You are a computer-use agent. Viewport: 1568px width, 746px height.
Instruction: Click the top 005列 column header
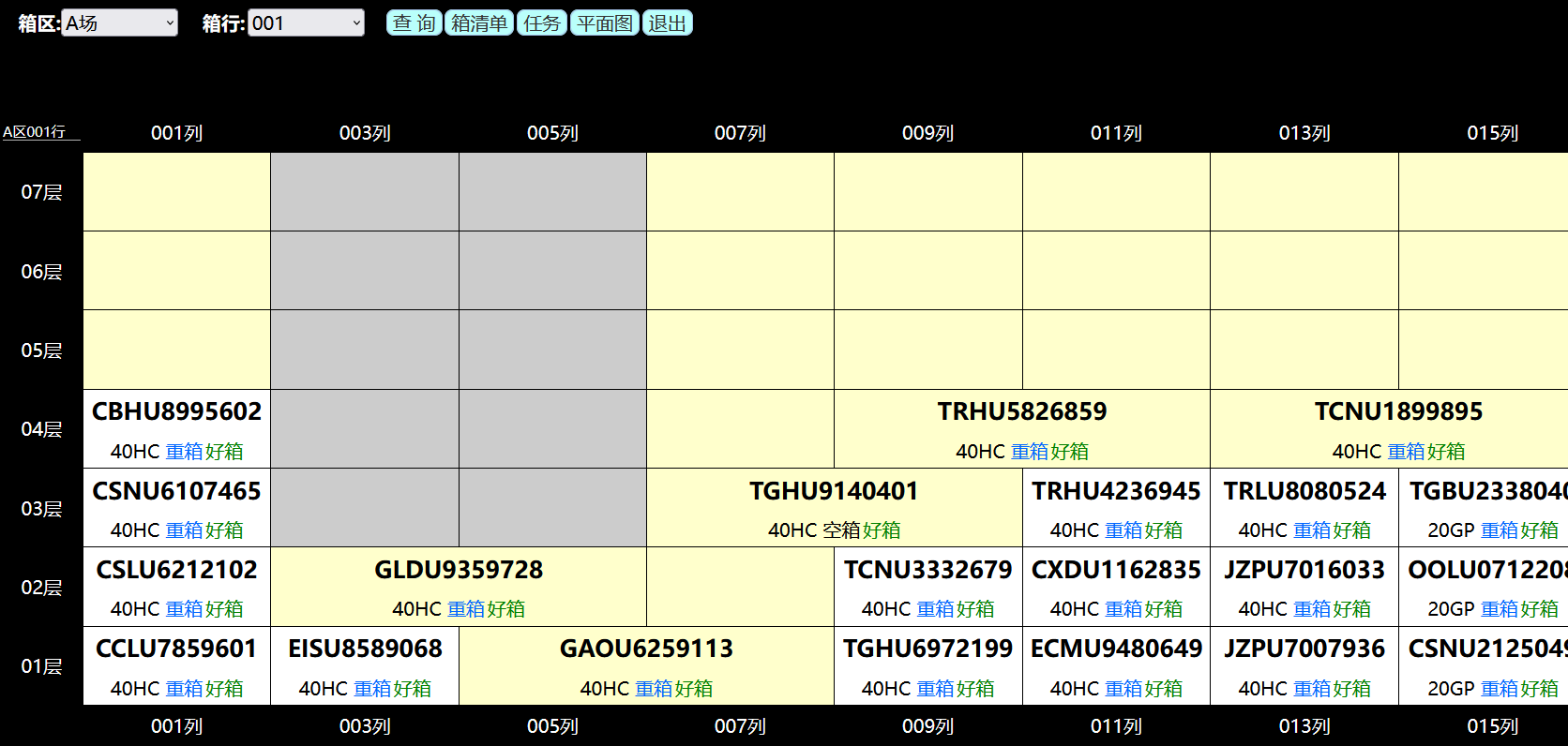[x=552, y=133]
